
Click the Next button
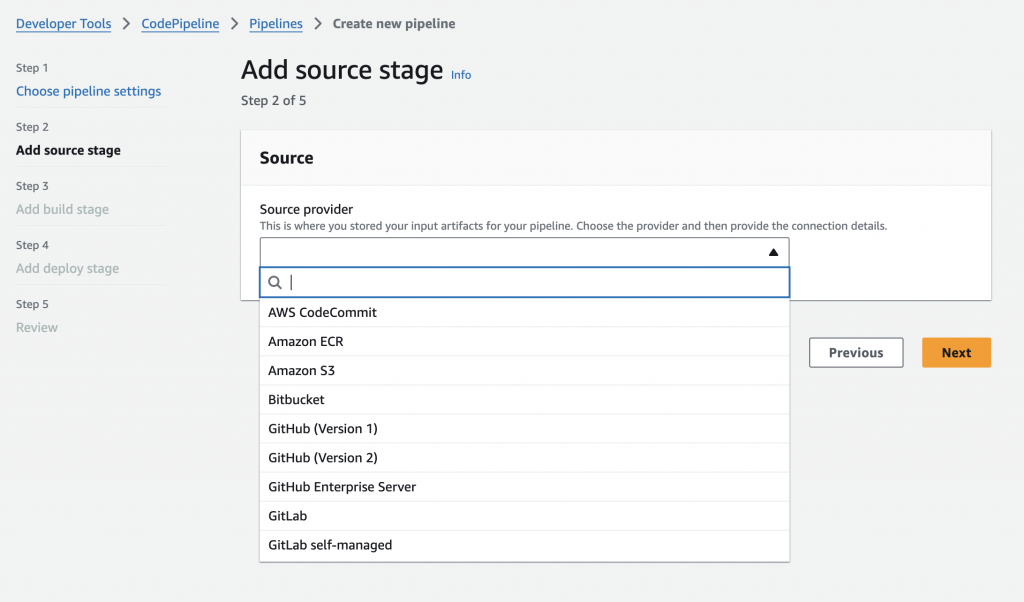[956, 353]
